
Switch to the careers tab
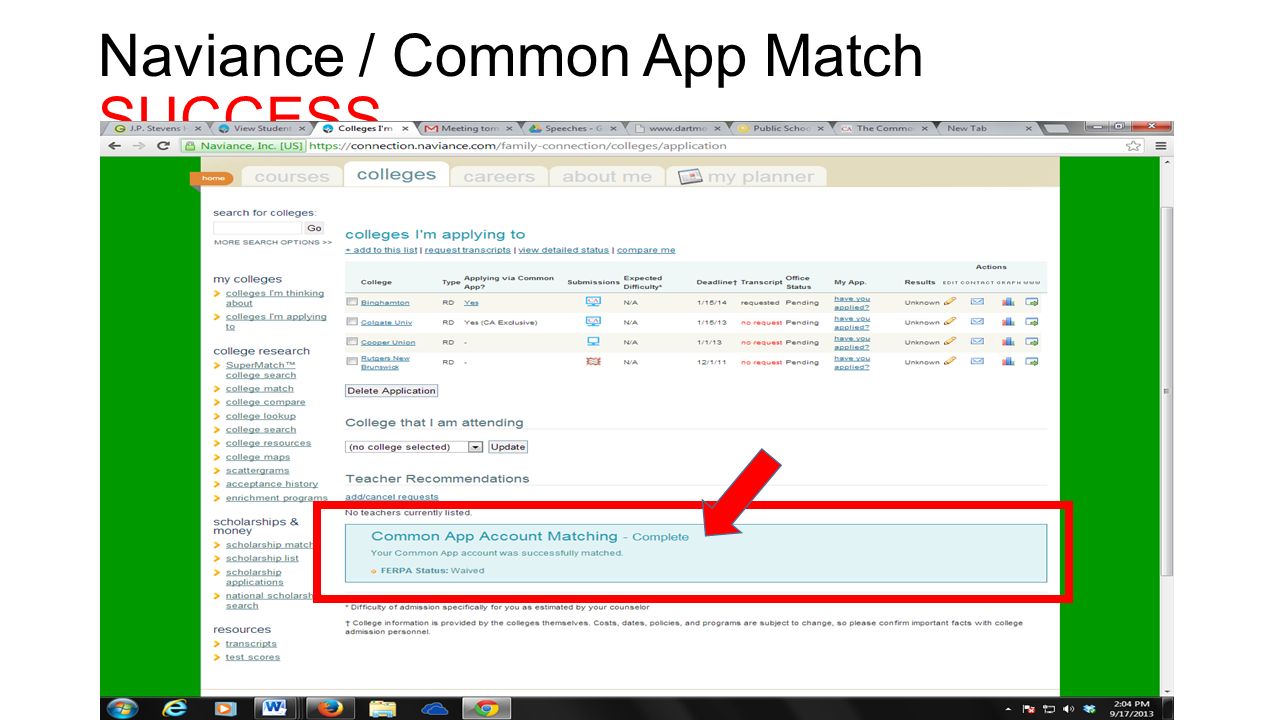tap(499, 177)
